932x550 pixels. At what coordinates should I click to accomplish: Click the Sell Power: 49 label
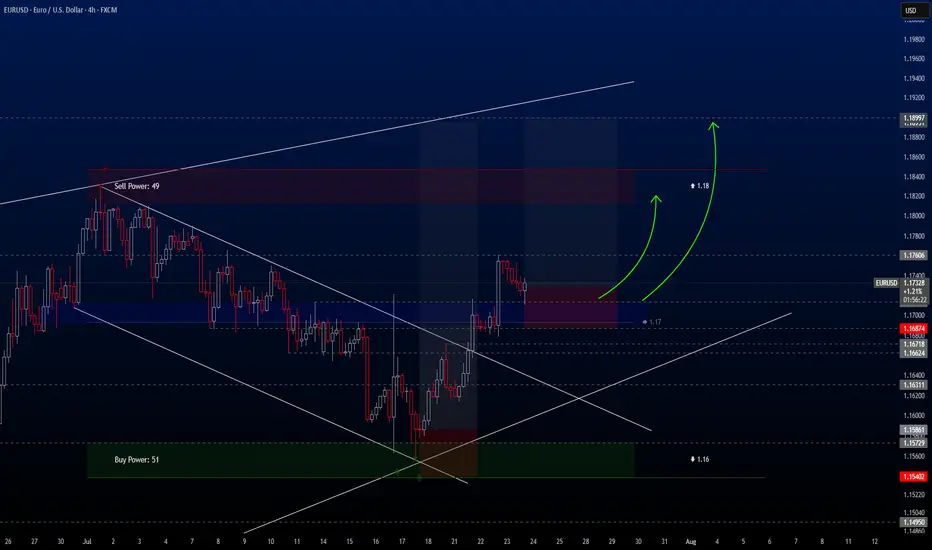(137, 186)
